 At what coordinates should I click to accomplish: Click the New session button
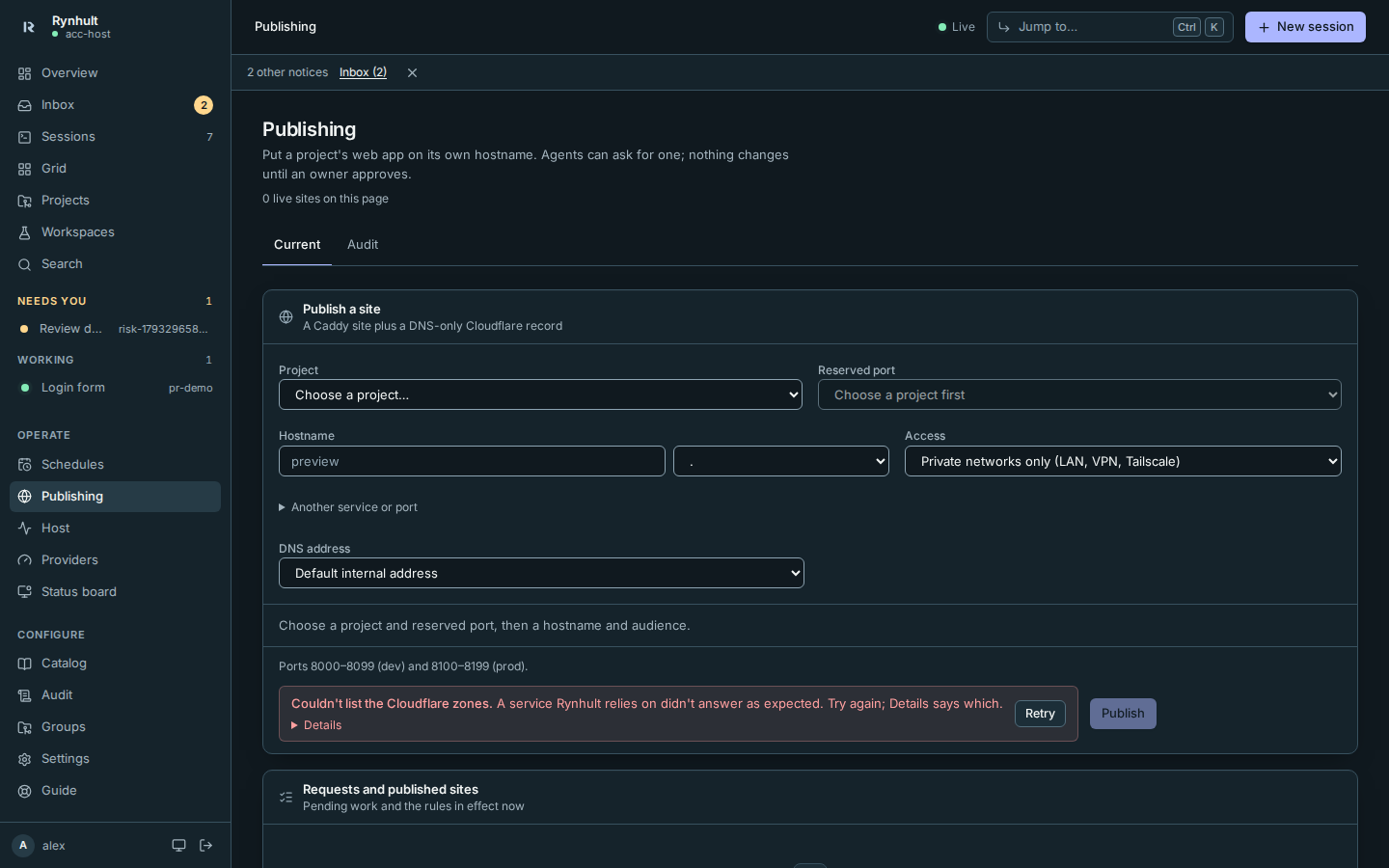click(x=1305, y=27)
